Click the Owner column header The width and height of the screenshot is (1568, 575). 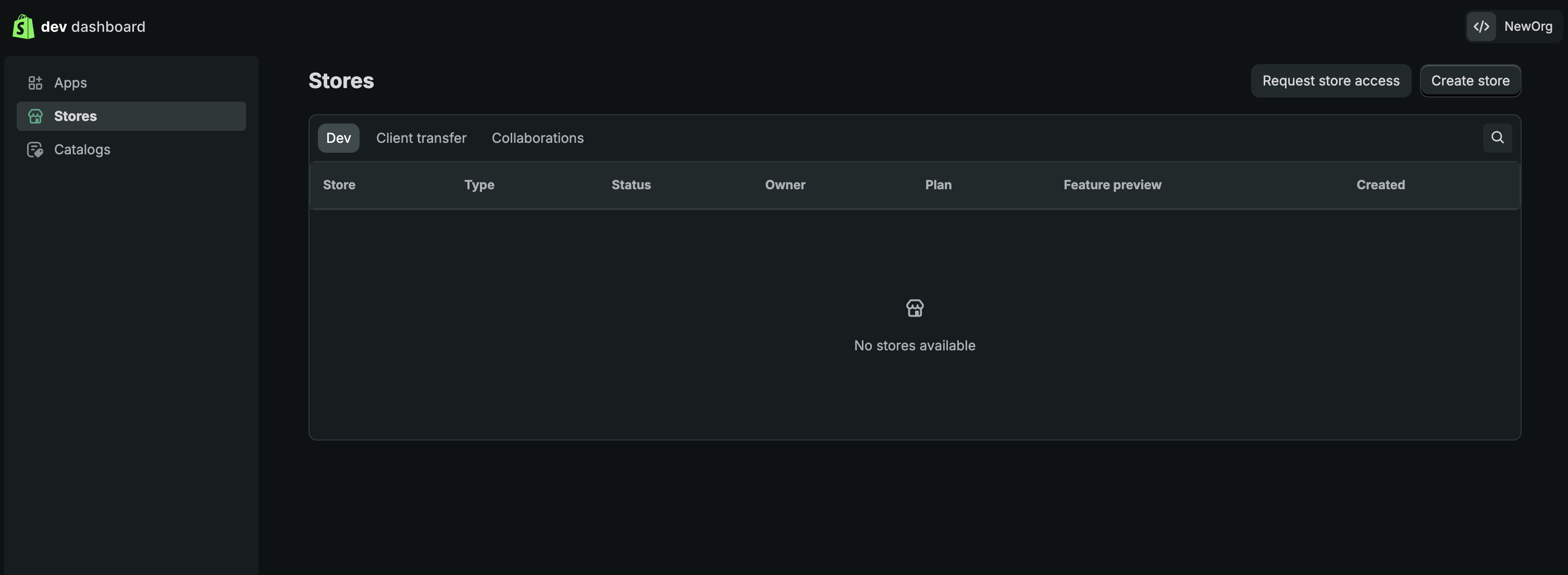(x=785, y=185)
